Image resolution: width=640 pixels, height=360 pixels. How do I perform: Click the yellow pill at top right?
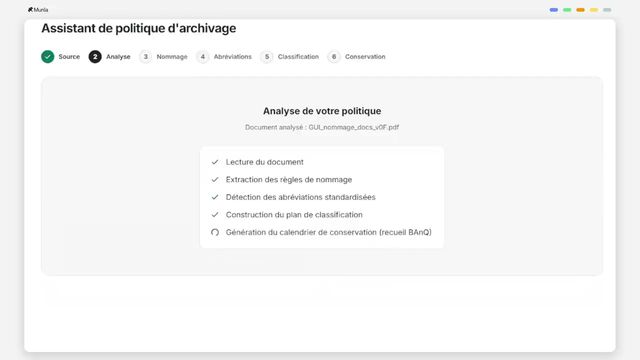pos(594,10)
